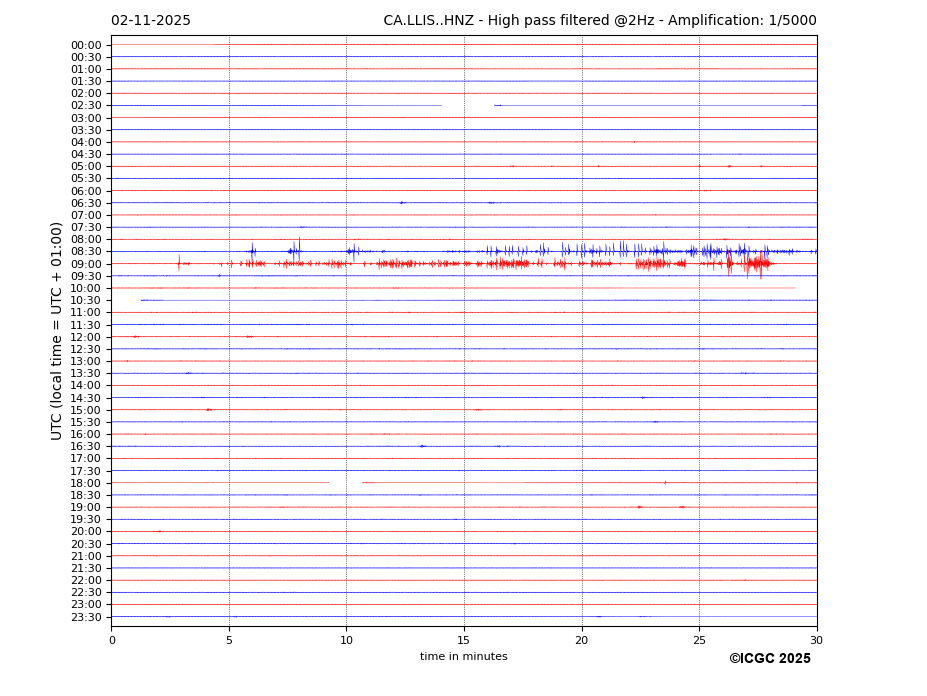Select the 08:30 row time label
Image resolution: width=927 pixels, height=696 pixels.
coord(85,252)
